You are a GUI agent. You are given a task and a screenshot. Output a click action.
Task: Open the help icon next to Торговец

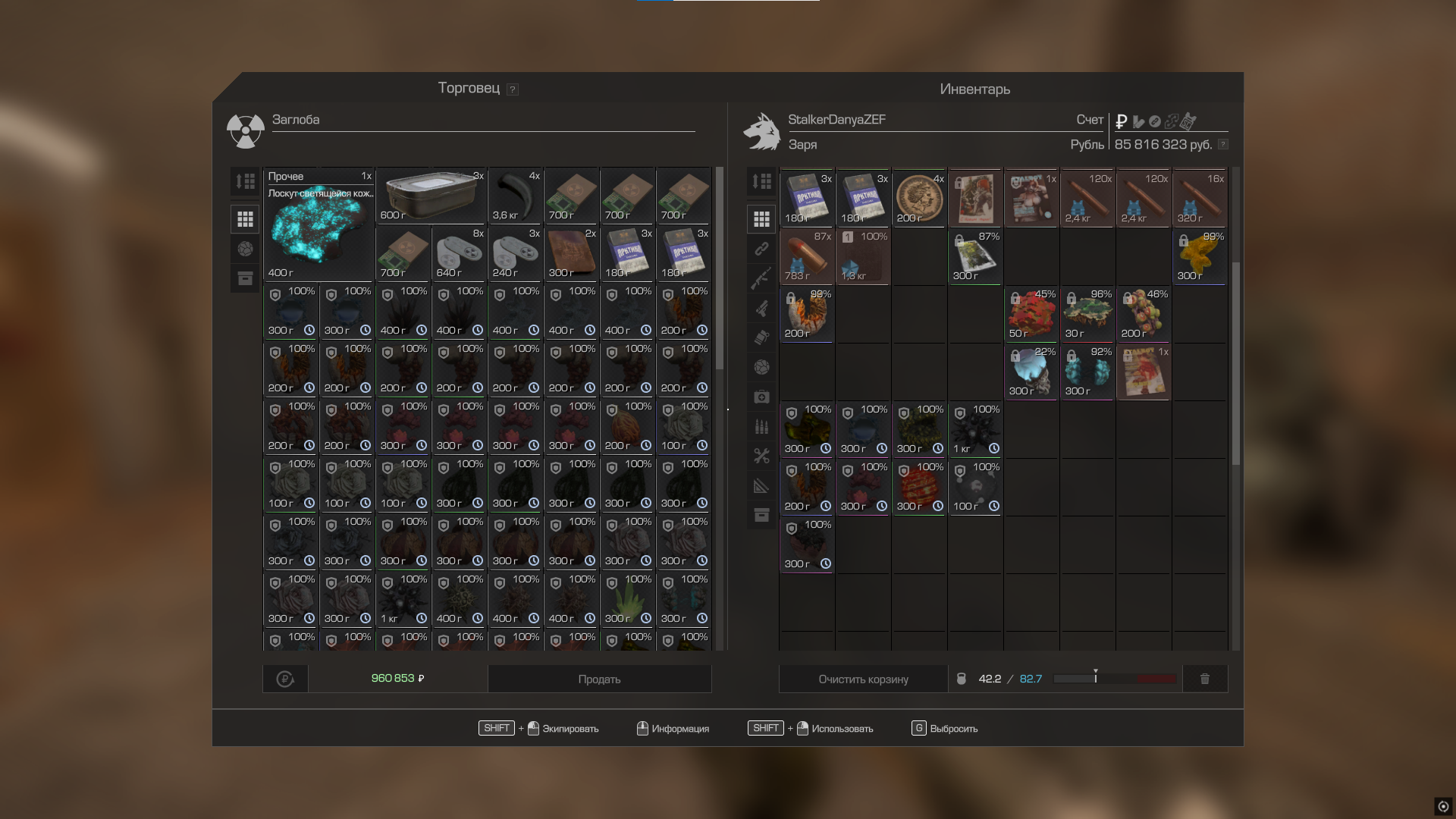point(513,89)
